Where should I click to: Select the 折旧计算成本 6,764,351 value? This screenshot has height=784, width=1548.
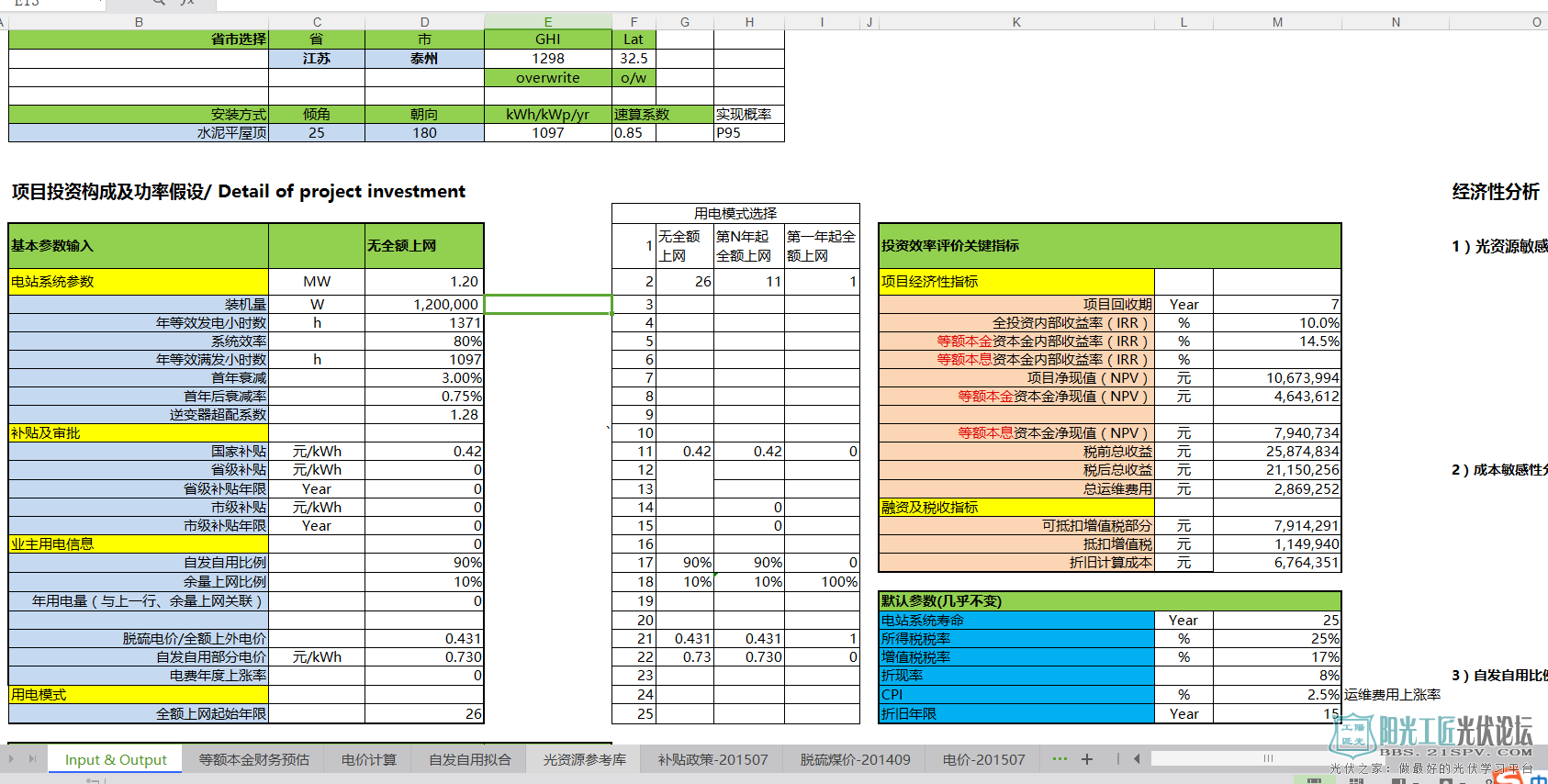click(x=1277, y=563)
